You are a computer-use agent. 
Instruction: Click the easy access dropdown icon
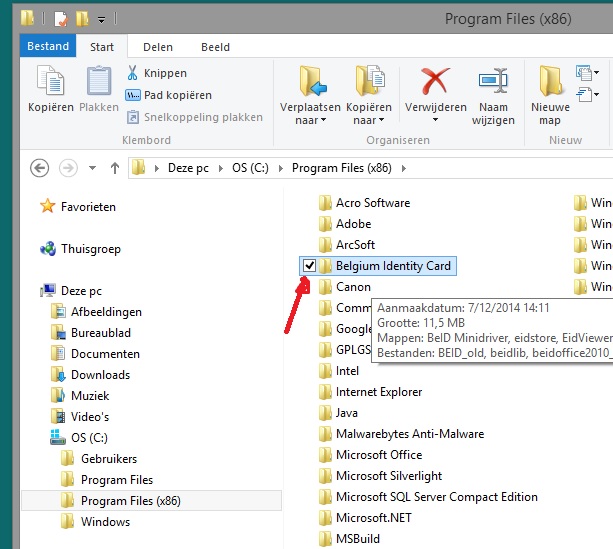coord(588,94)
